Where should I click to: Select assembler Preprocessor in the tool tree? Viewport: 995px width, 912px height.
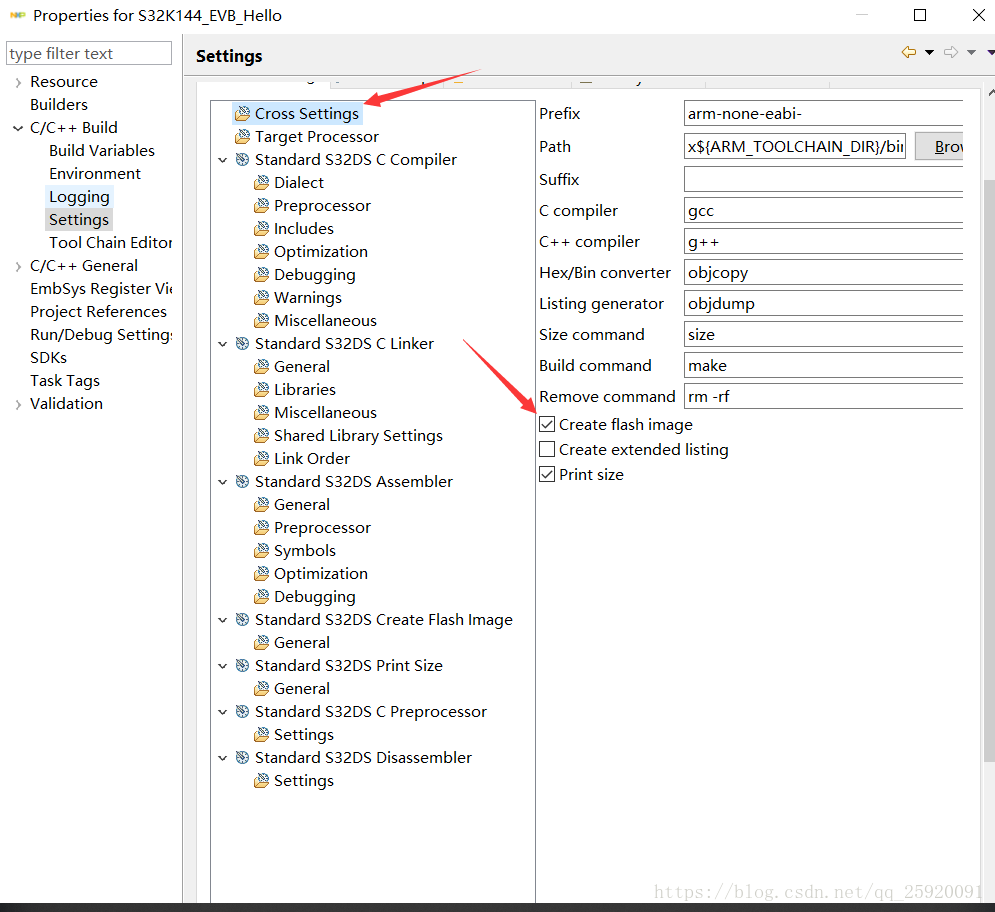tap(322, 527)
